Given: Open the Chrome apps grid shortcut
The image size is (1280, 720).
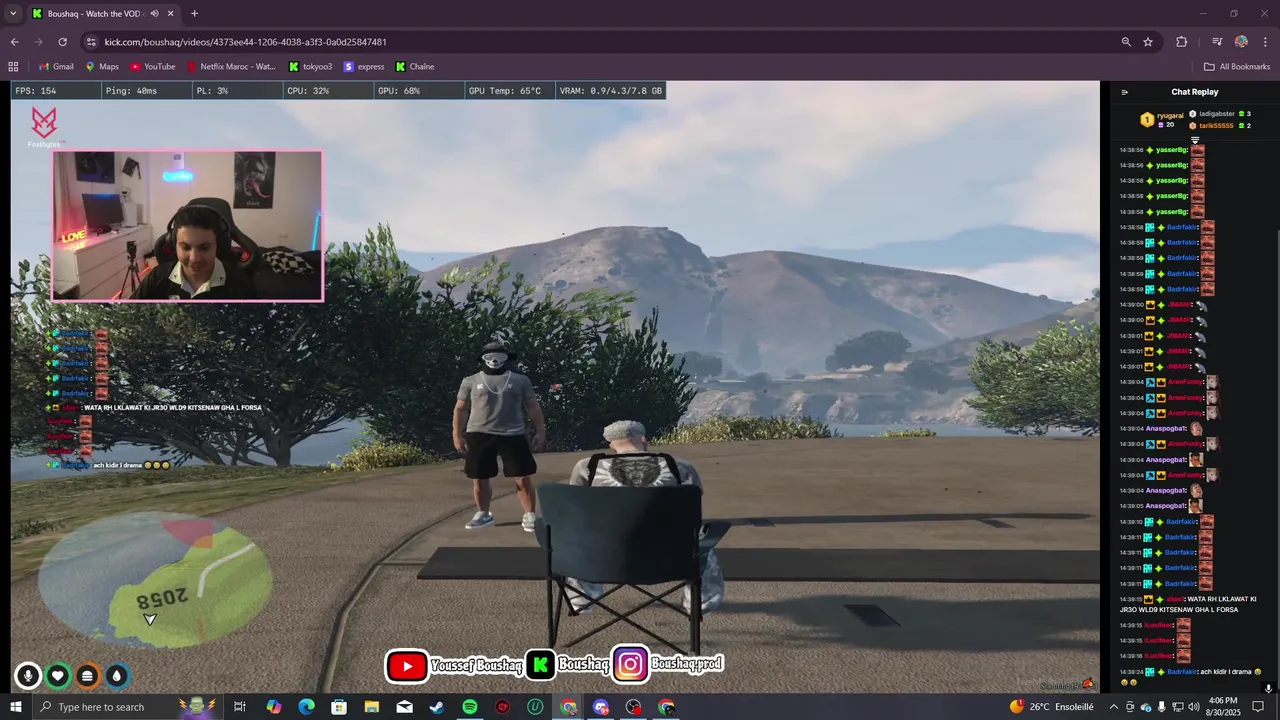Looking at the screenshot, I should pyautogui.click(x=13, y=67).
